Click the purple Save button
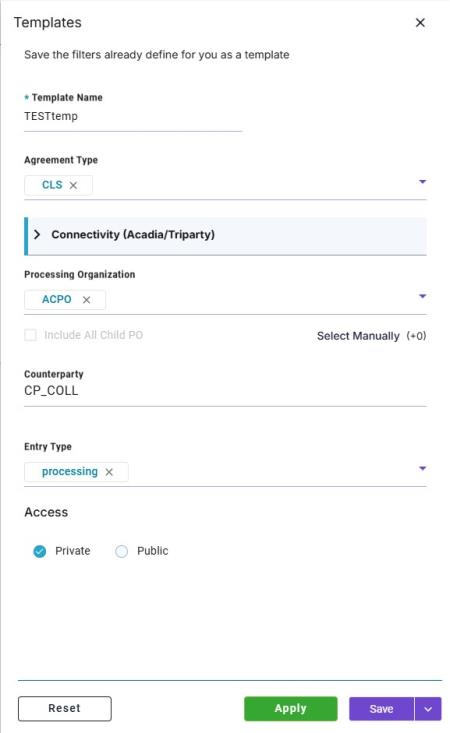This screenshot has width=450, height=733. (381, 709)
